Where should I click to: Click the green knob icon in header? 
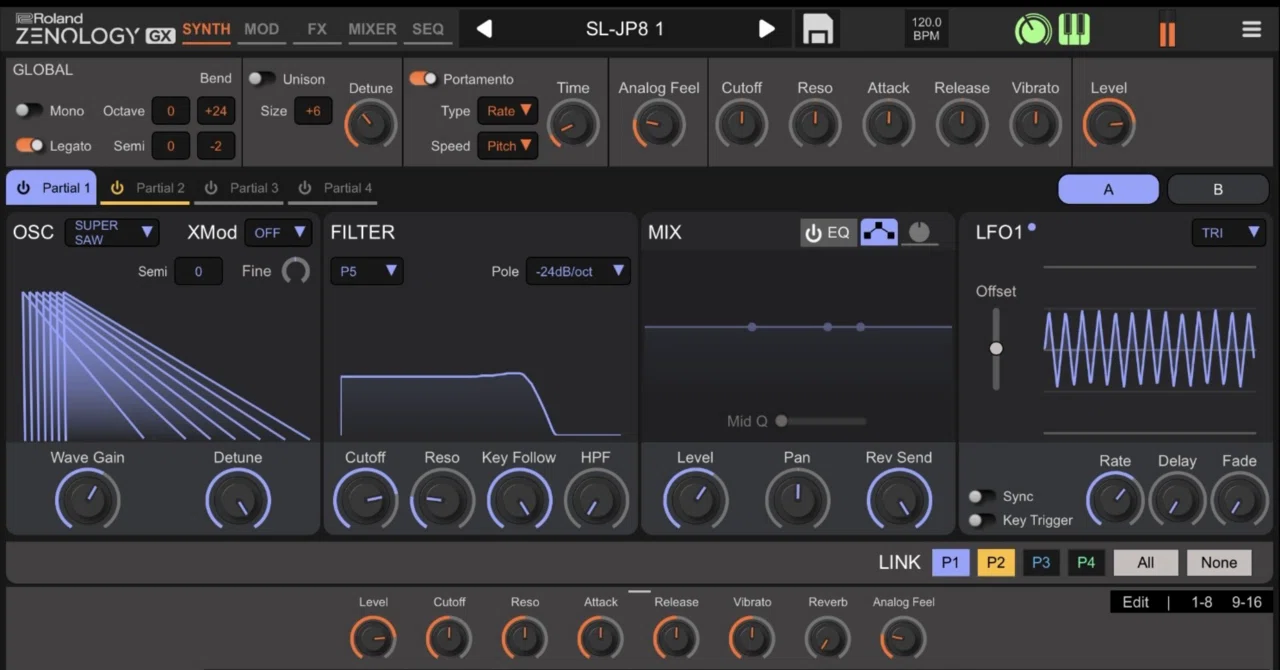[1033, 29]
